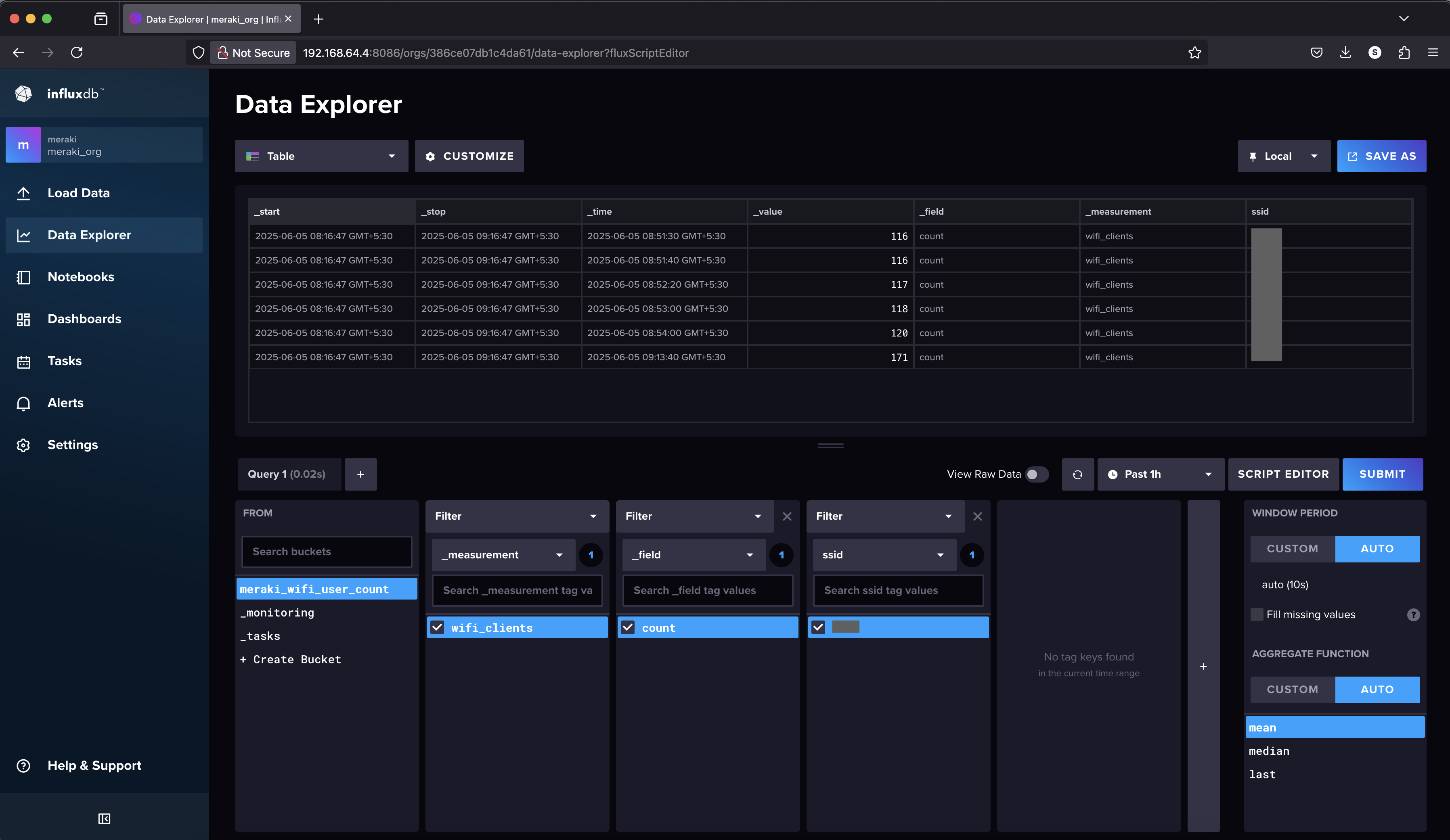Open the SCRIPT EDITOR

(1282, 474)
